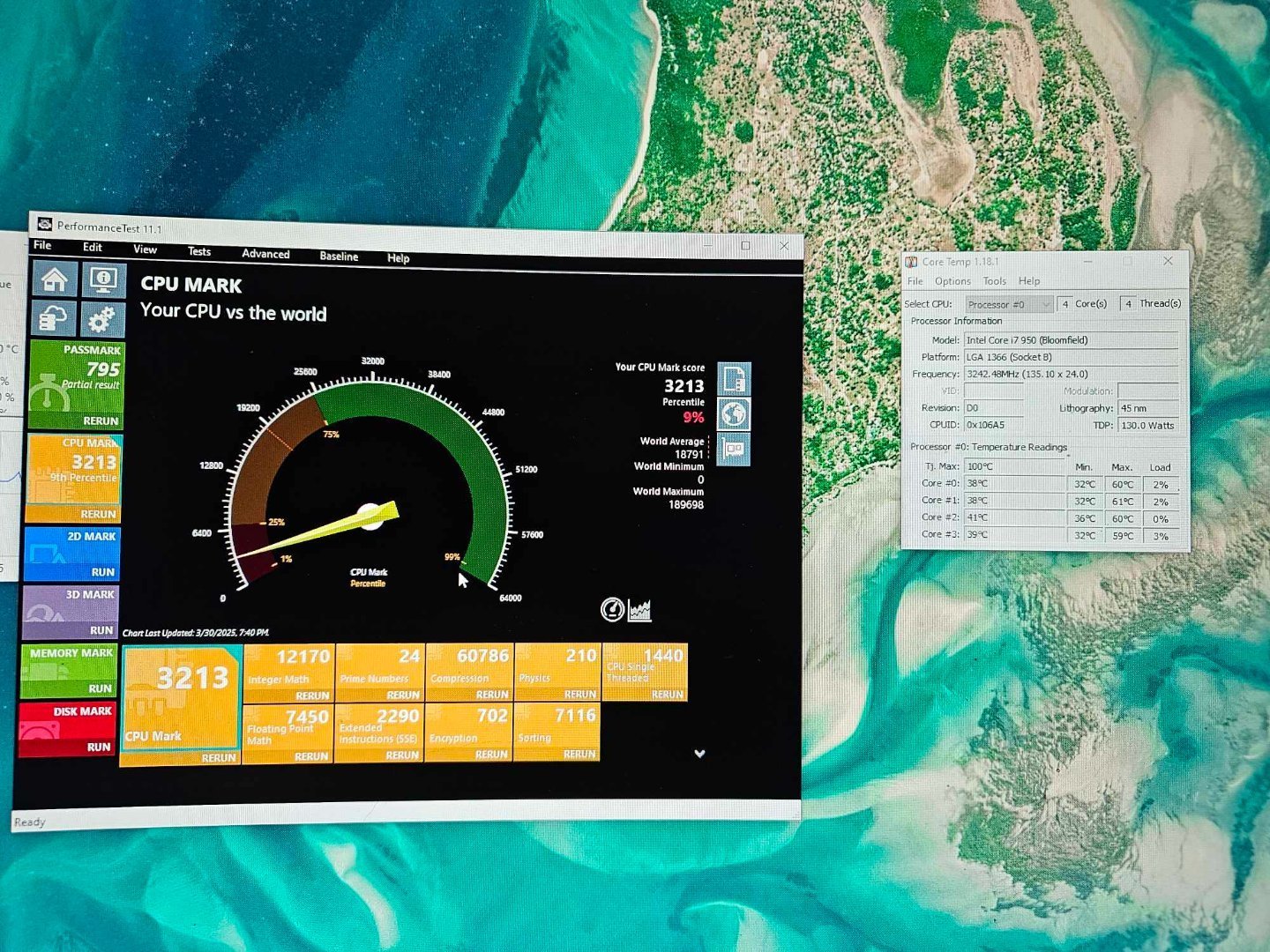Rerun the Physics test
Image resolution: width=1270 pixels, height=952 pixels.
pyautogui.click(x=580, y=695)
